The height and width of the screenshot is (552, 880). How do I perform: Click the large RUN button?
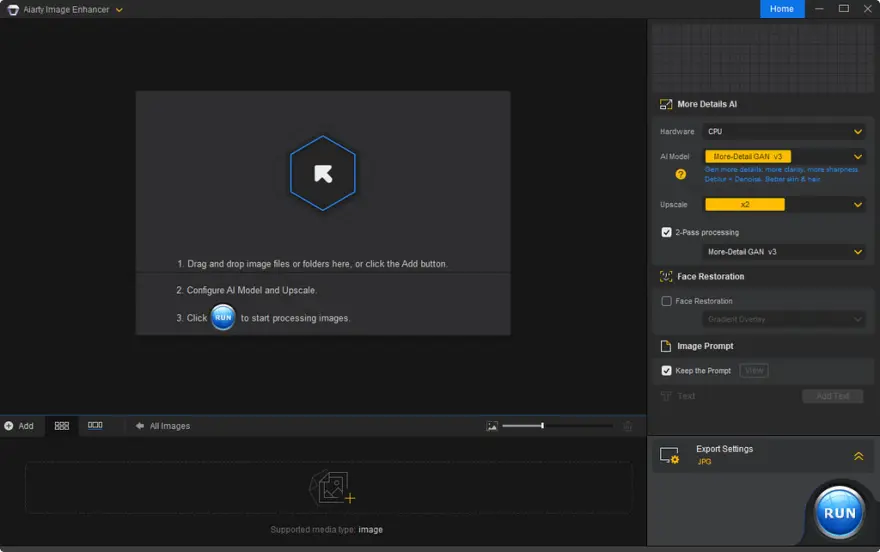pos(839,513)
